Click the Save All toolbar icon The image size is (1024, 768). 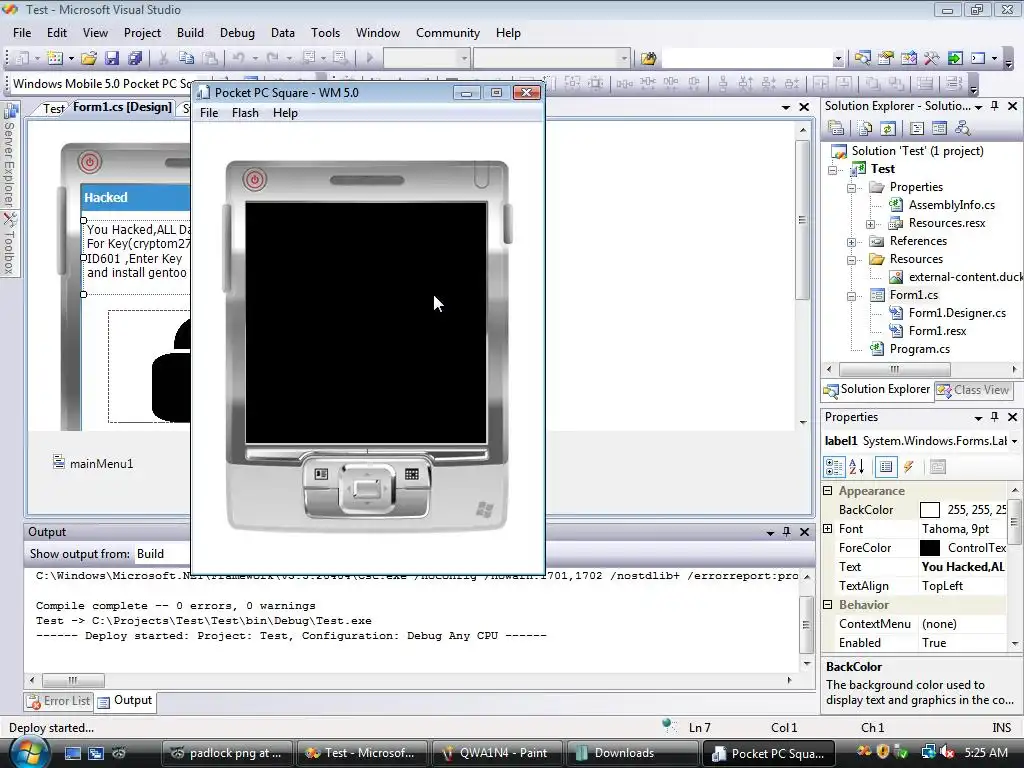pos(135,59)
